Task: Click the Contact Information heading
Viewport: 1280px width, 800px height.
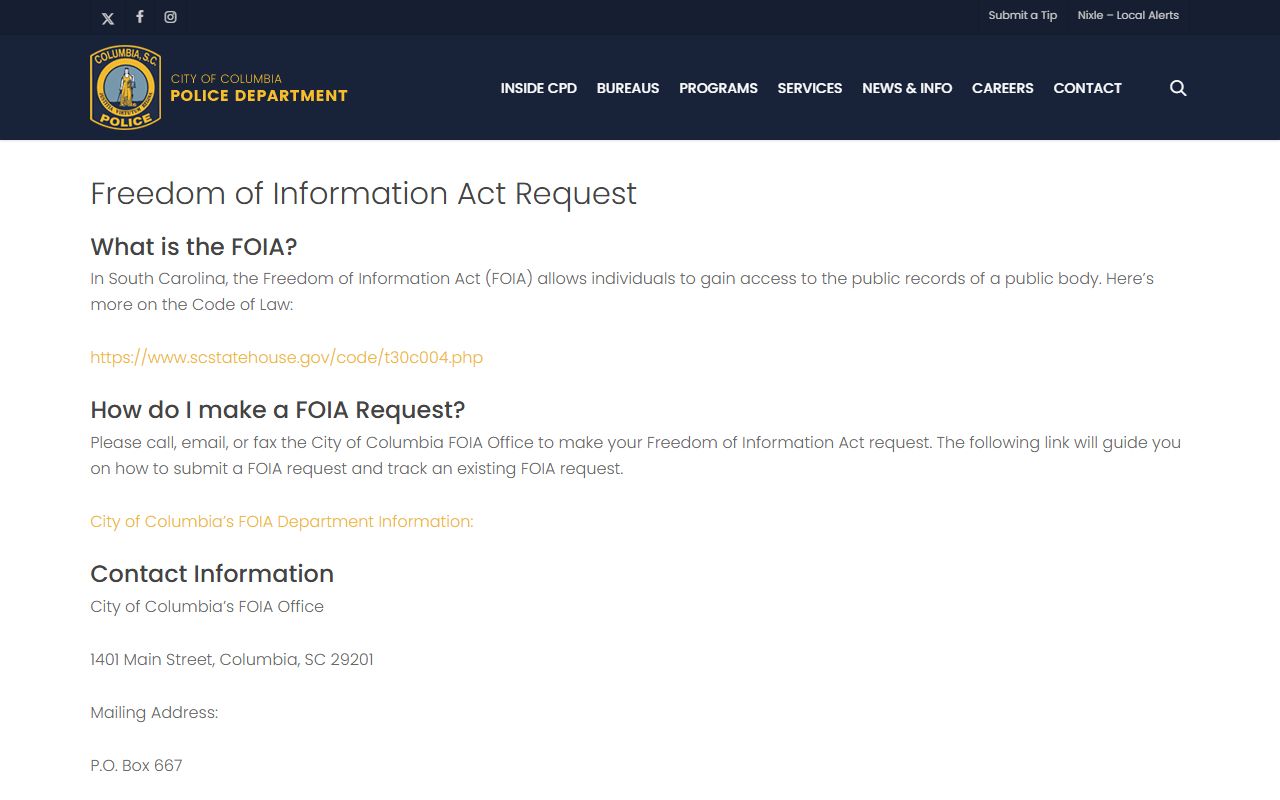Action: coord(212,574)
